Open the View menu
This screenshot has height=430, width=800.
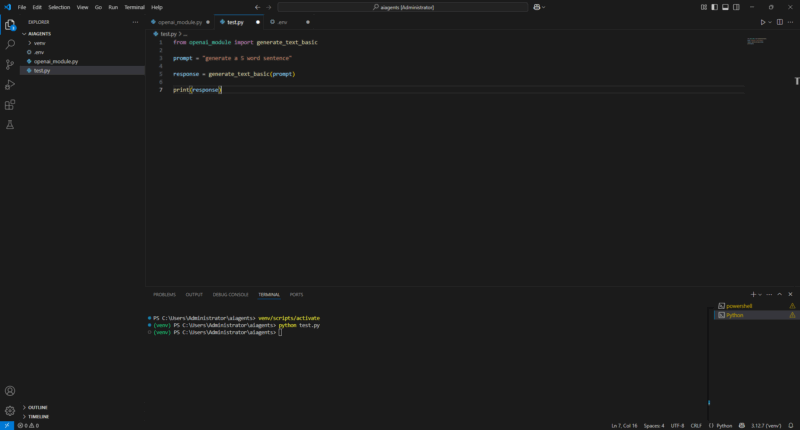pyautogui.click(x=82, y=7)
